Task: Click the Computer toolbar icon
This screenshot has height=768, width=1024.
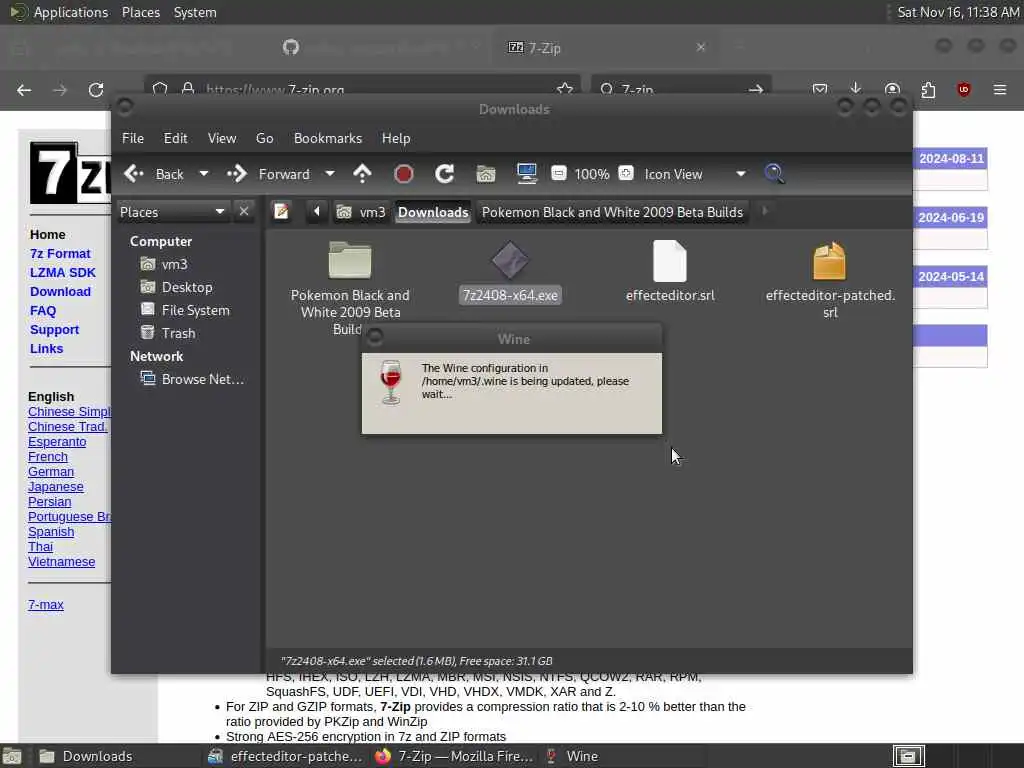Action: tap(526, 174)
